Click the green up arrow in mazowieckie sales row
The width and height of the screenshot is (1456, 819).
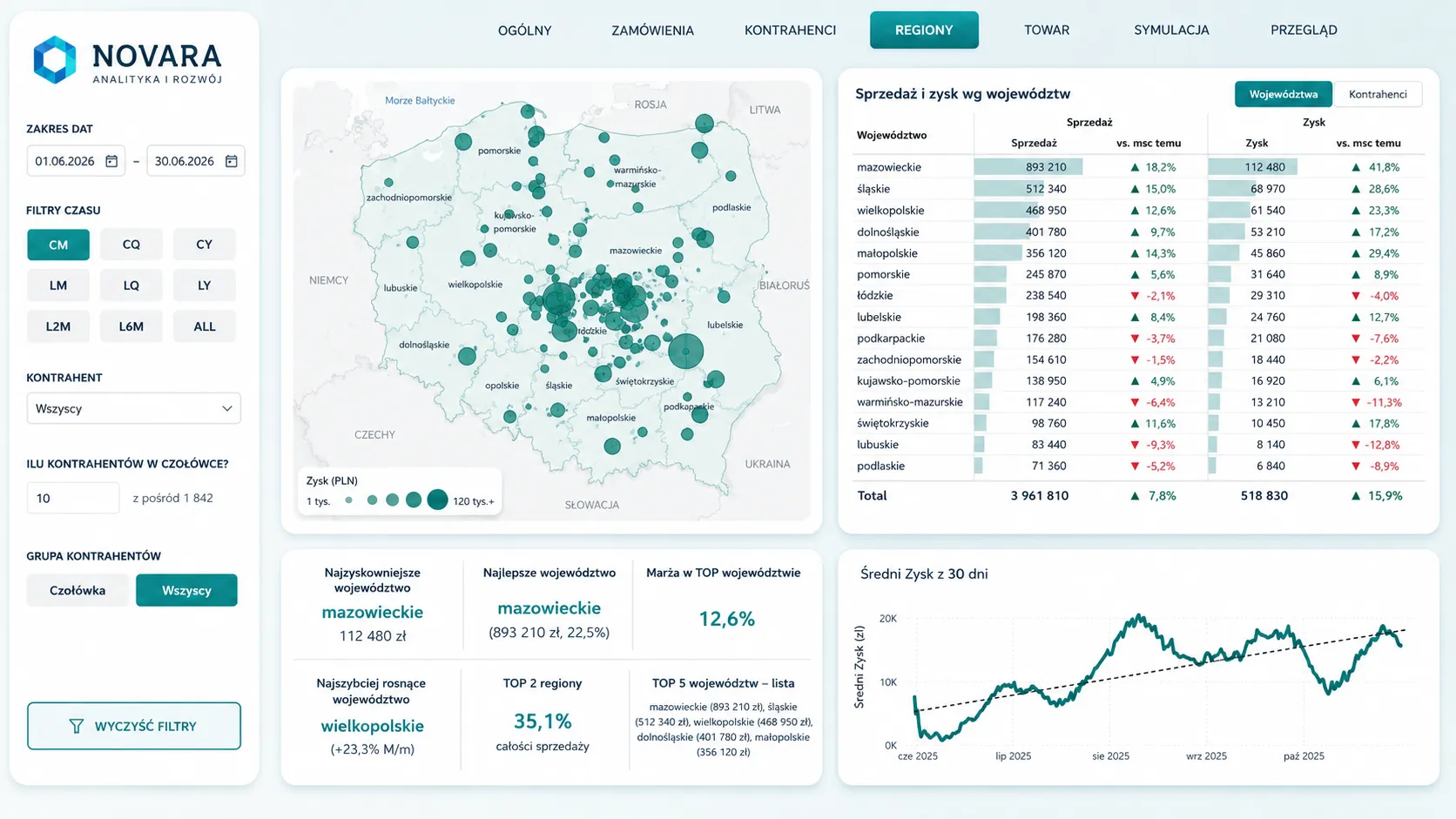(x=1135, y=167)
